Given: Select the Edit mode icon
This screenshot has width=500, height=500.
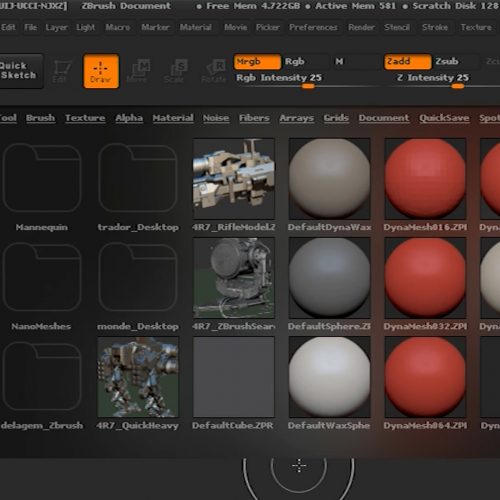Looking at the screenshot, I should (x=62, y=71).
